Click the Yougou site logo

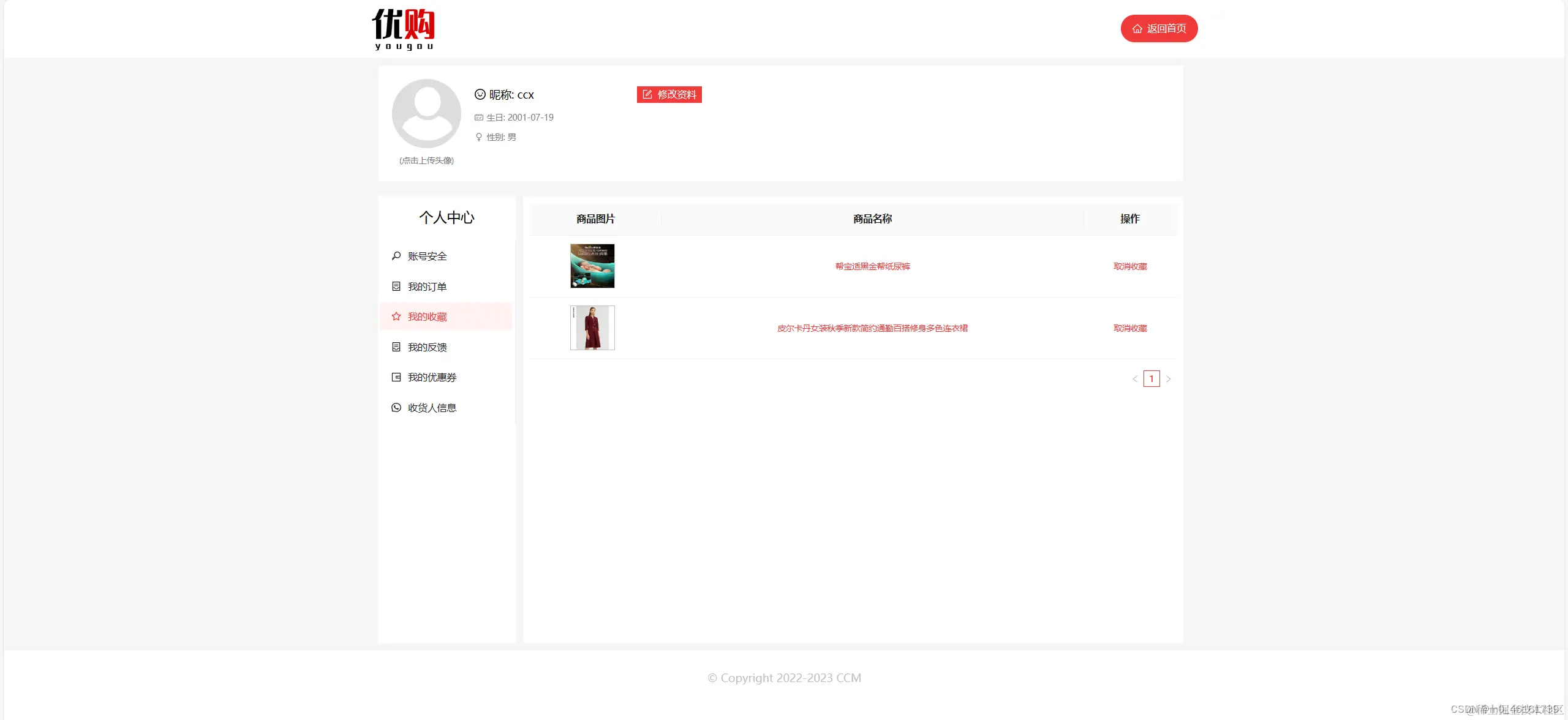404,29
